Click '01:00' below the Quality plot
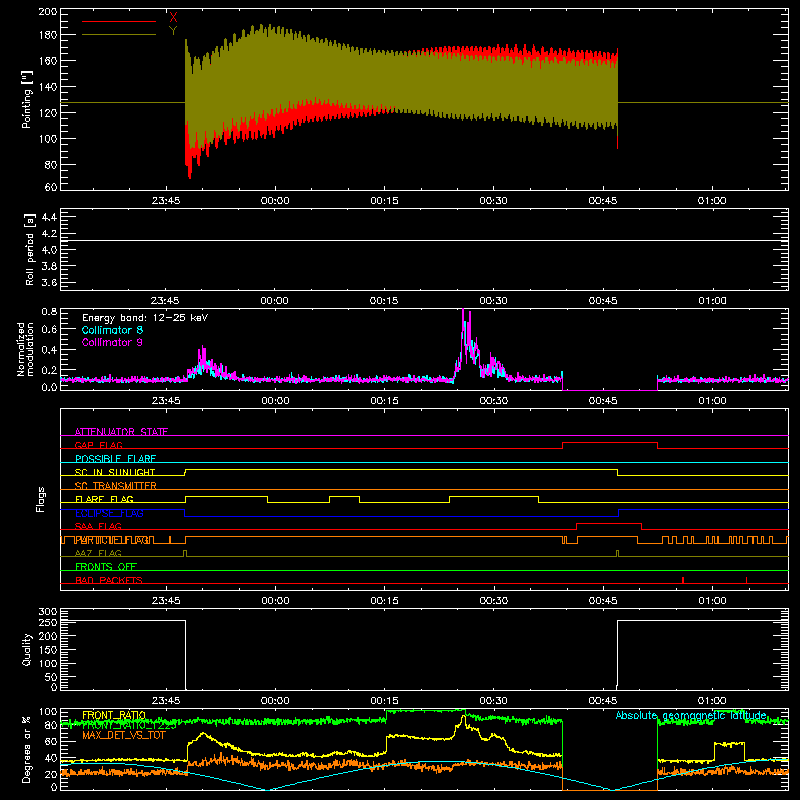Screen dimensions: 800x800 (x=712, y=701)
